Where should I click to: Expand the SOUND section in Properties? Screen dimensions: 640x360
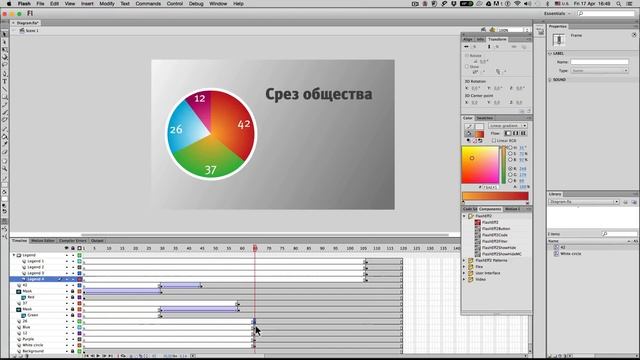[550, 80]
